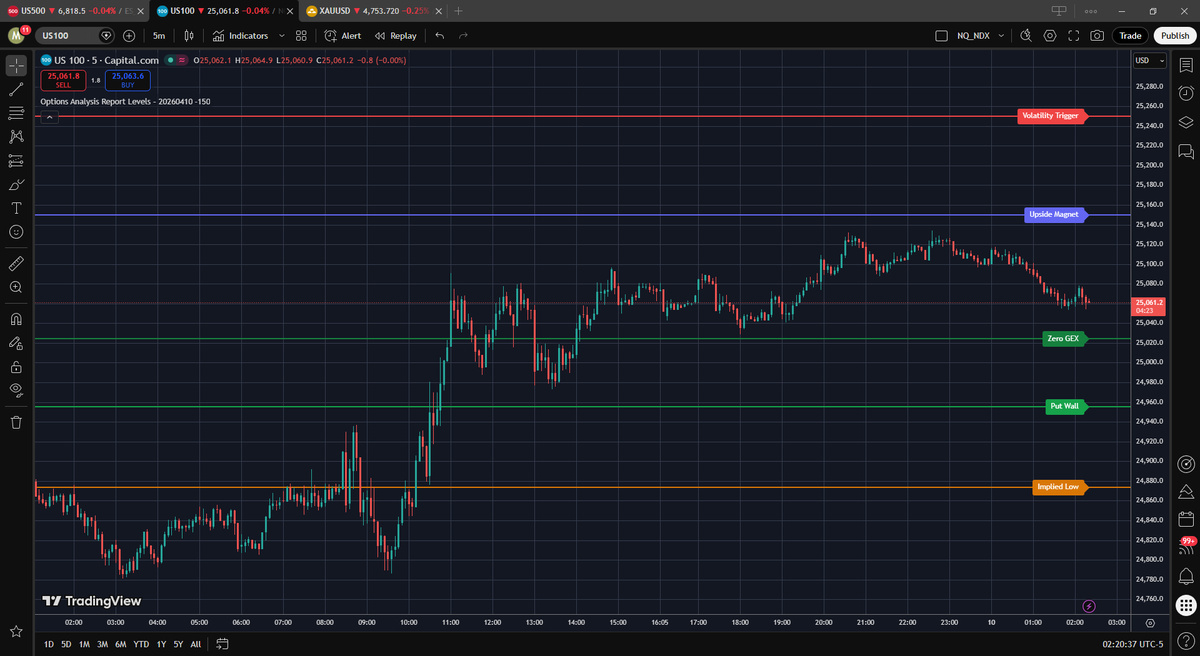
Task: Open the emoji icons tool
Action: pos(16,231)
